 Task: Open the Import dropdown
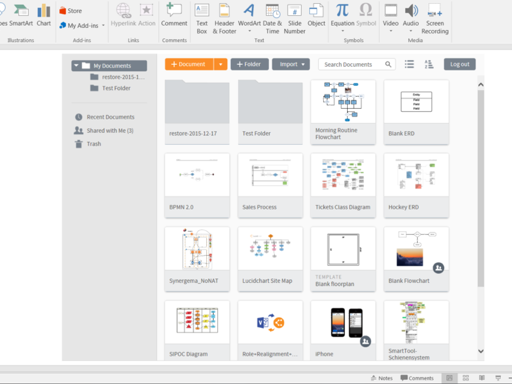(x=291, y=64)
